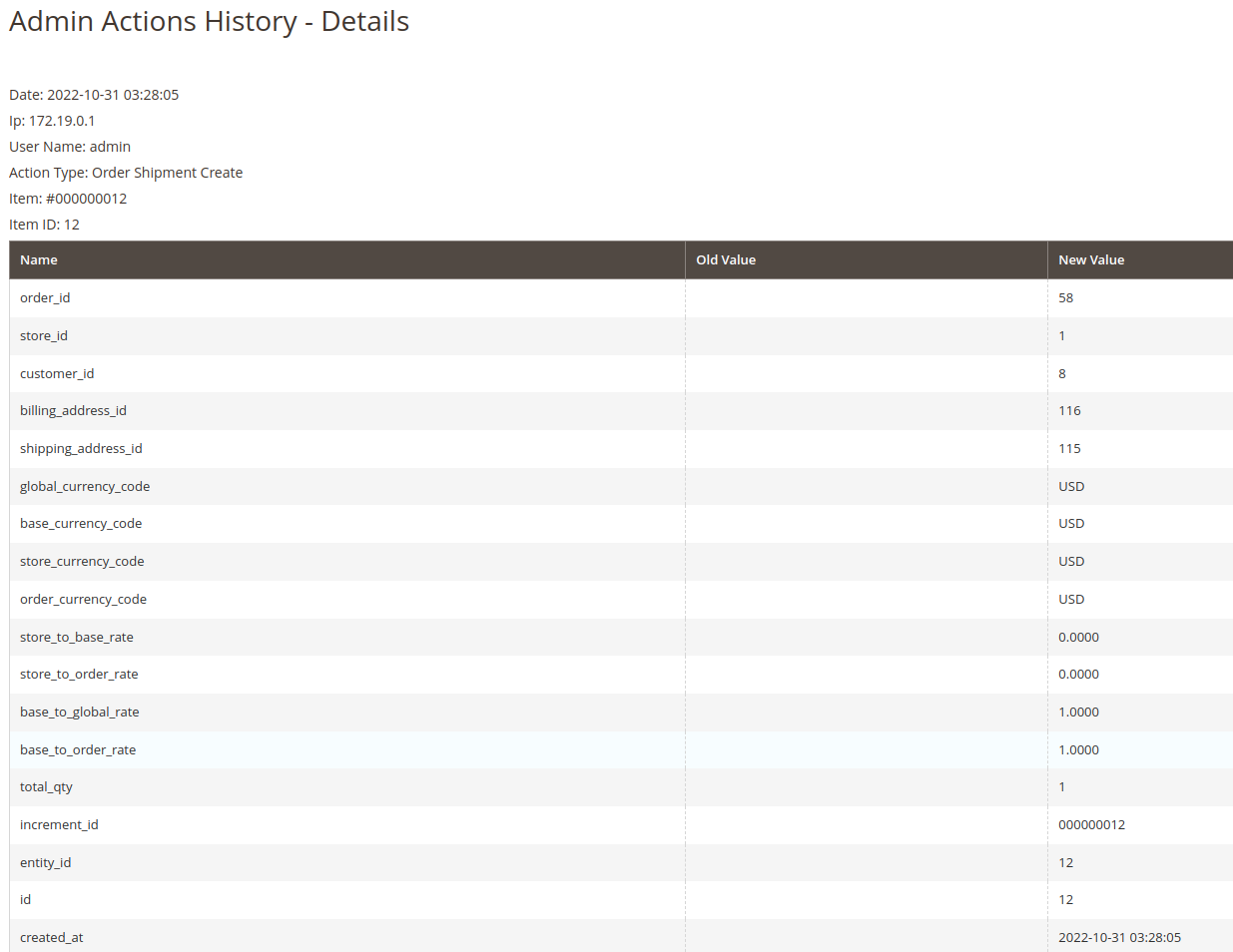
Task: Click the shipping address value 115
Action: pos(1069,448)
